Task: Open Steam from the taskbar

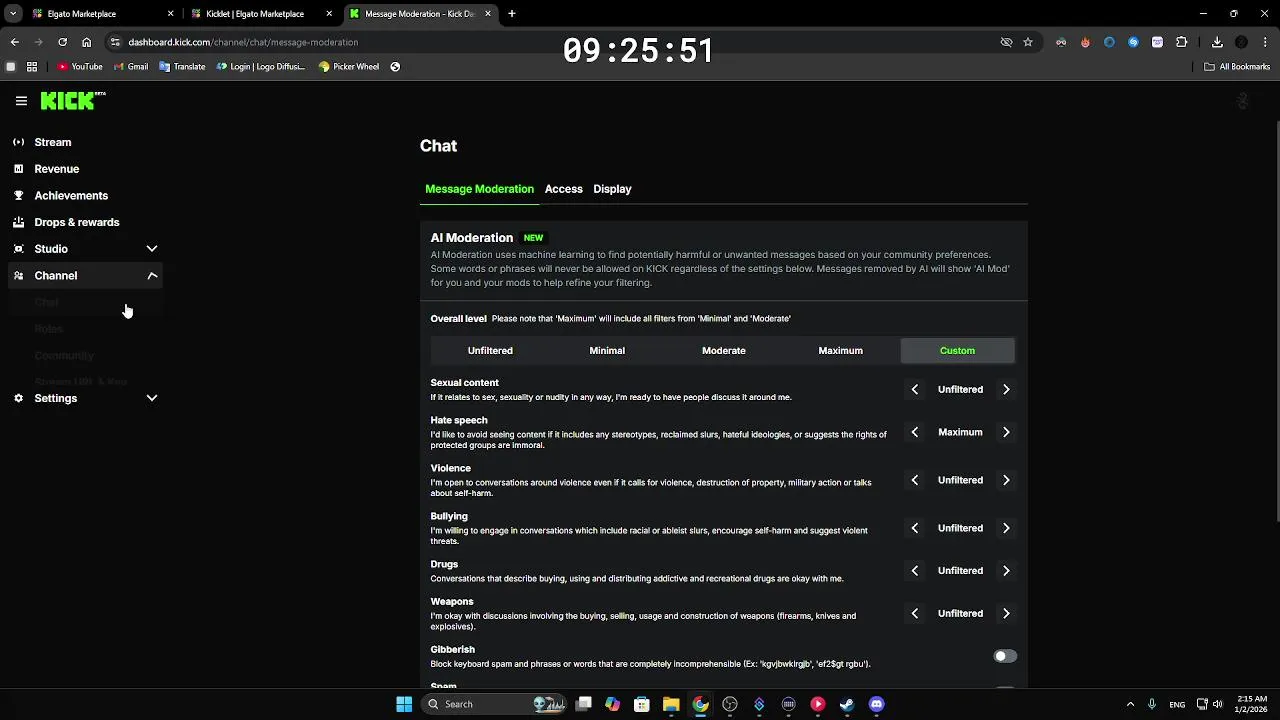Action: pos(847,704)
